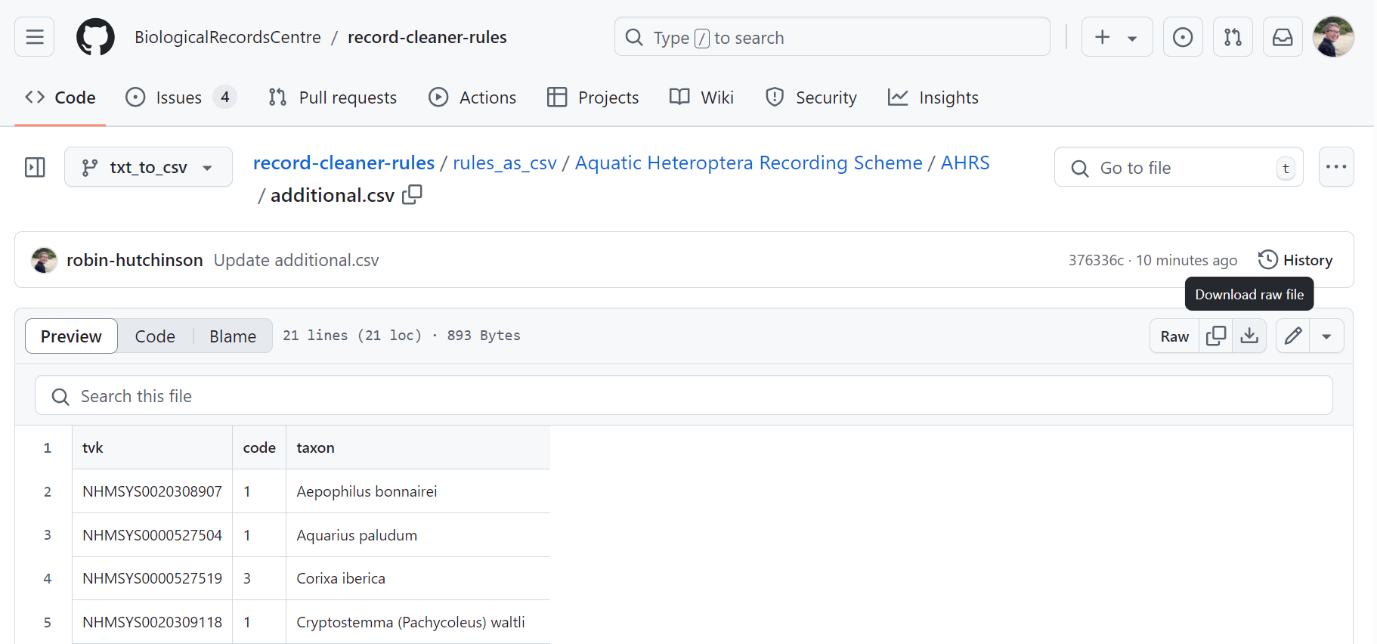1377x644 pixels.
Task: Open the file tree side panel
Action: [x=34, y=167]
